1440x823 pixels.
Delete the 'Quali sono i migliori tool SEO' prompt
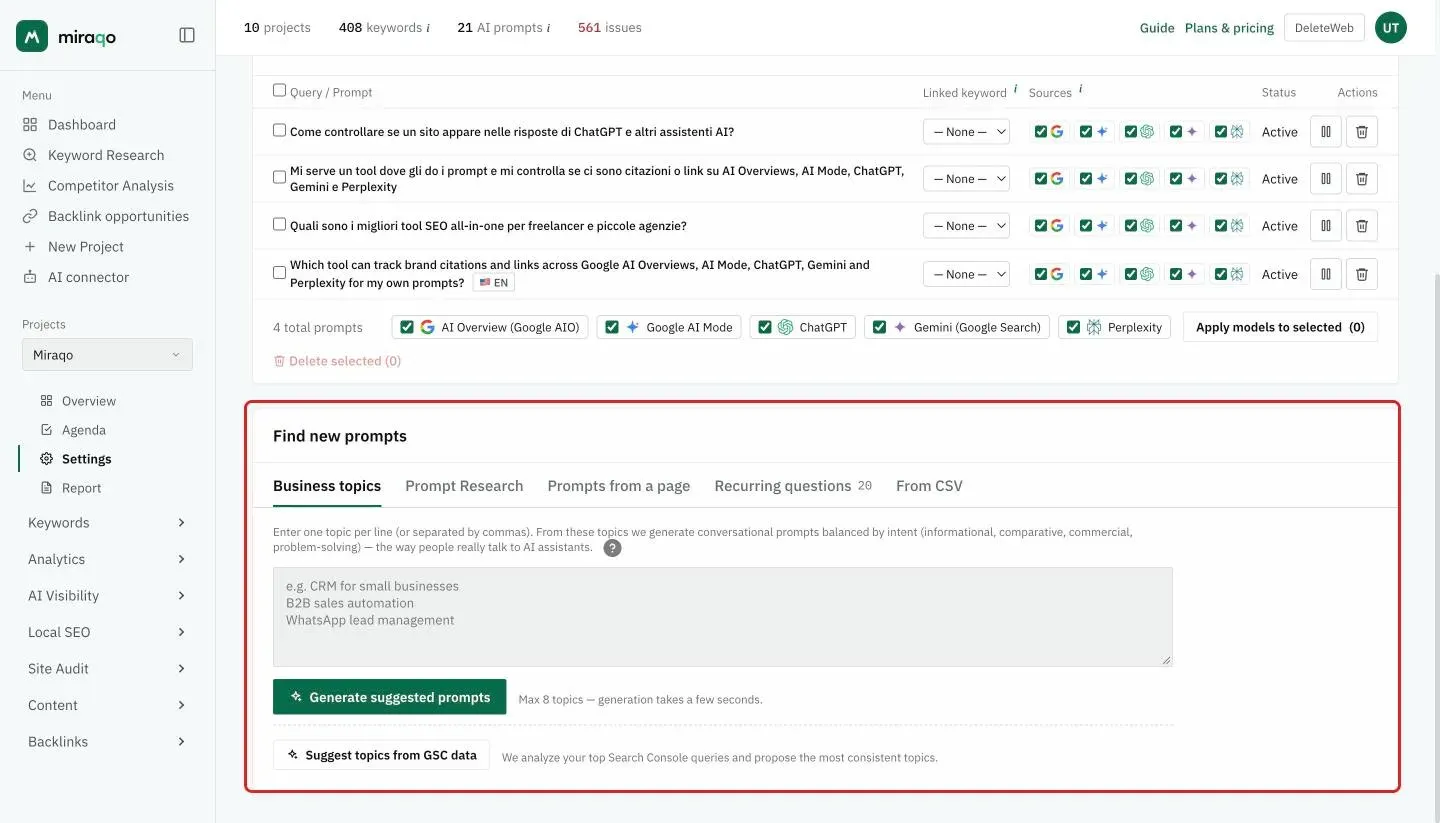tap(1361, 226)
